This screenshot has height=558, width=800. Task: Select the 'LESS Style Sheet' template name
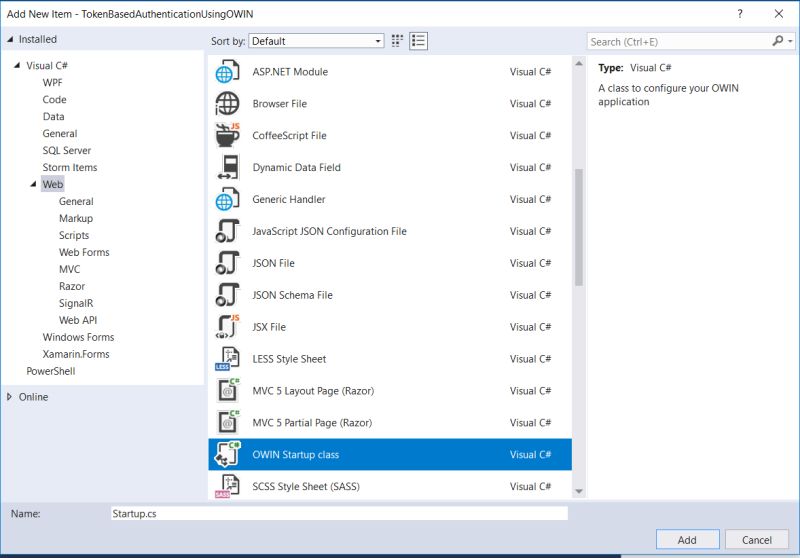[x=289, y=359]
